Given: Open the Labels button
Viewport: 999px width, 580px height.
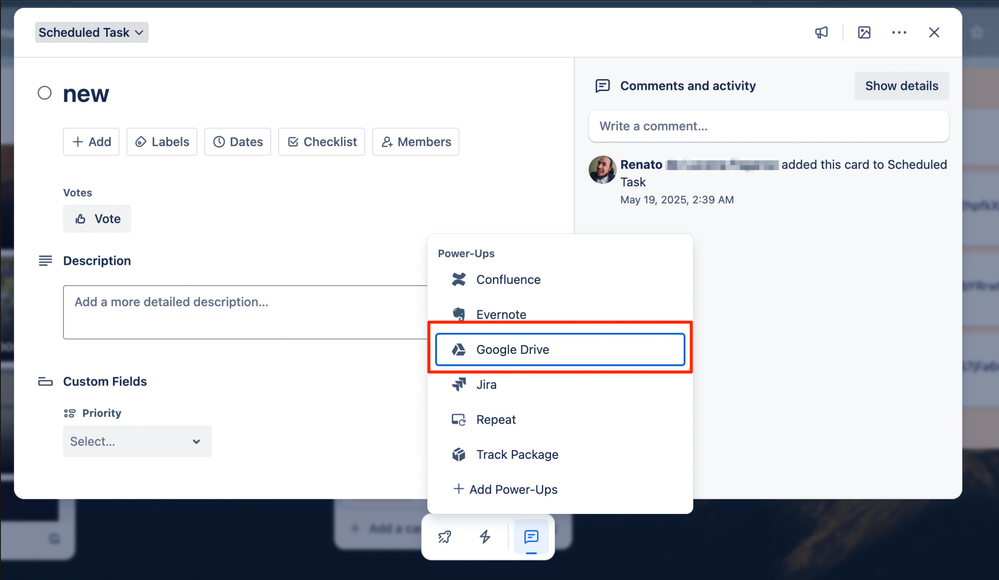Looking at the screenshot, I should pyautogui.click(x=162, y=141).
